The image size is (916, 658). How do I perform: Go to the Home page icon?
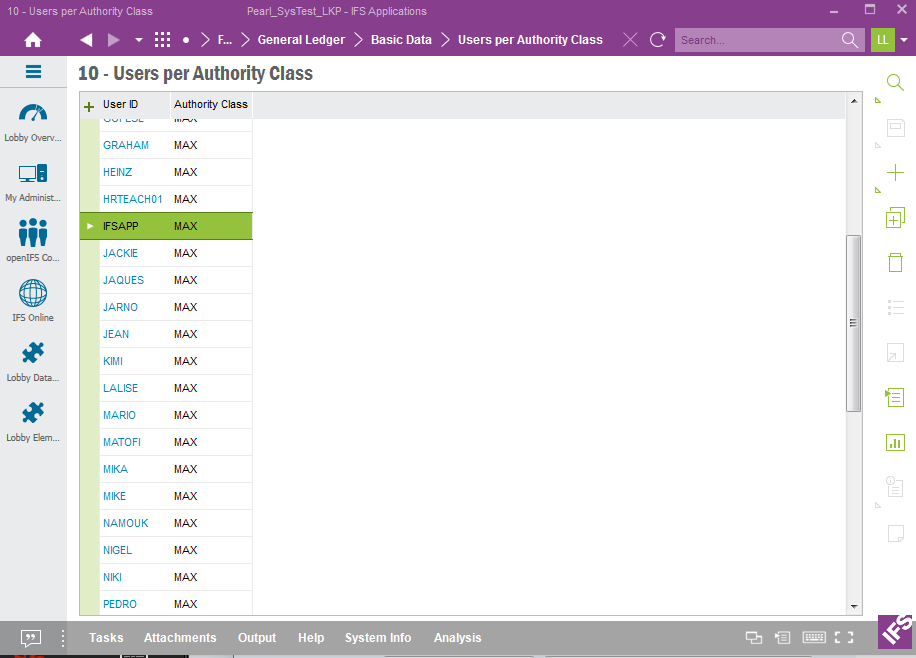(x=33, y=40)
